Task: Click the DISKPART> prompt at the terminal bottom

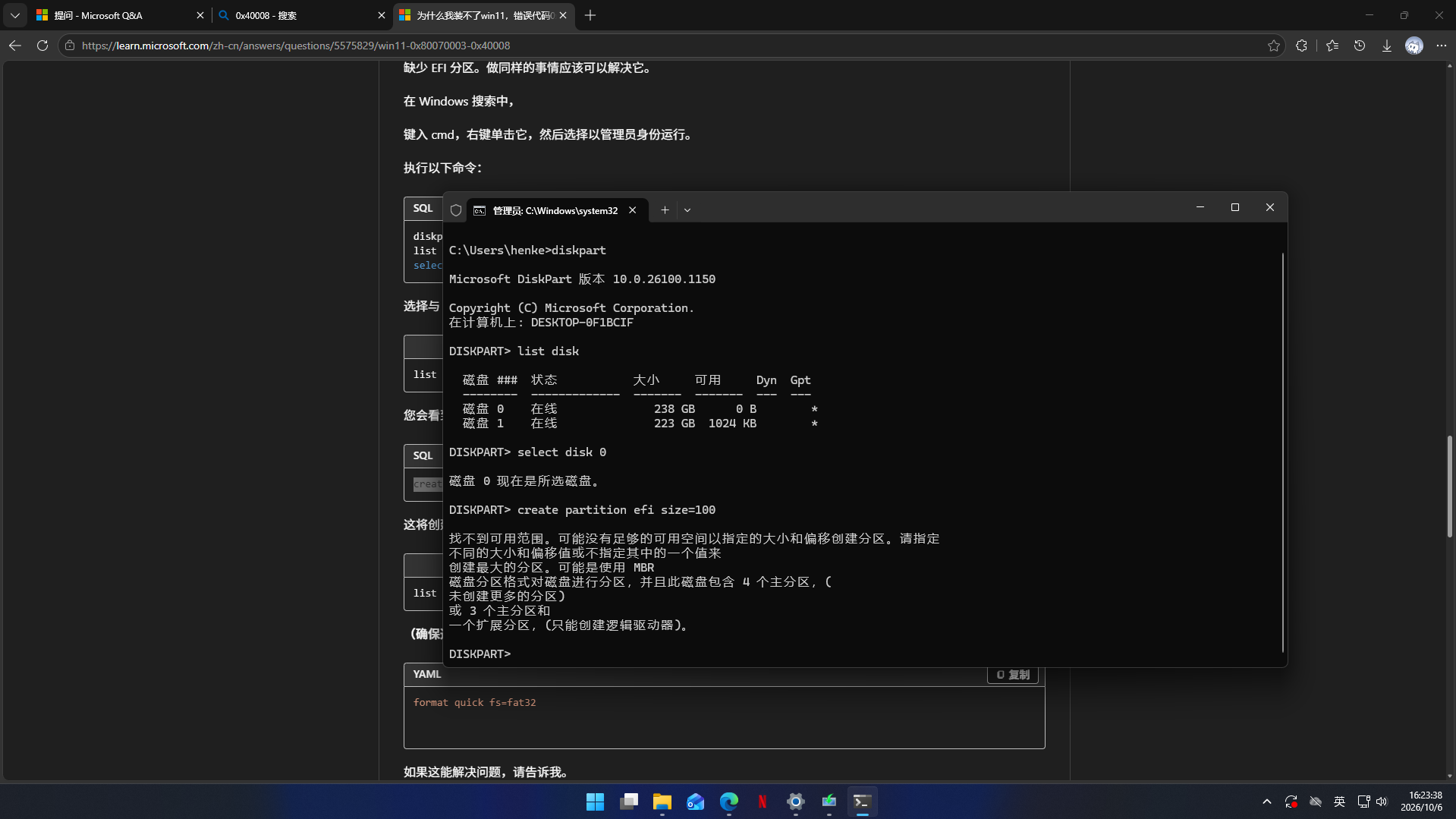Action: point(480,654)
